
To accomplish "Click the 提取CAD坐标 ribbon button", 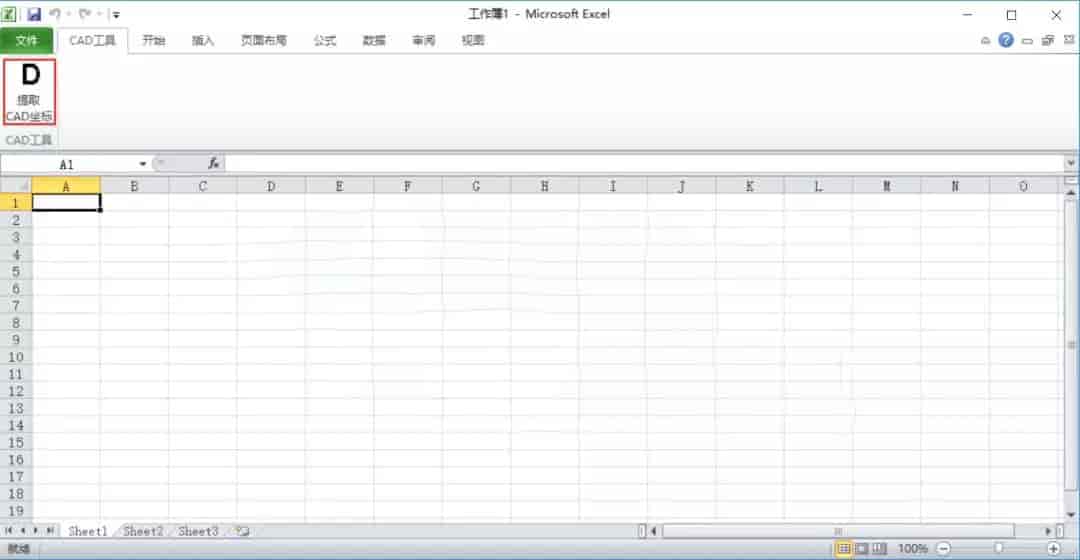I will (x=30, y=91).
